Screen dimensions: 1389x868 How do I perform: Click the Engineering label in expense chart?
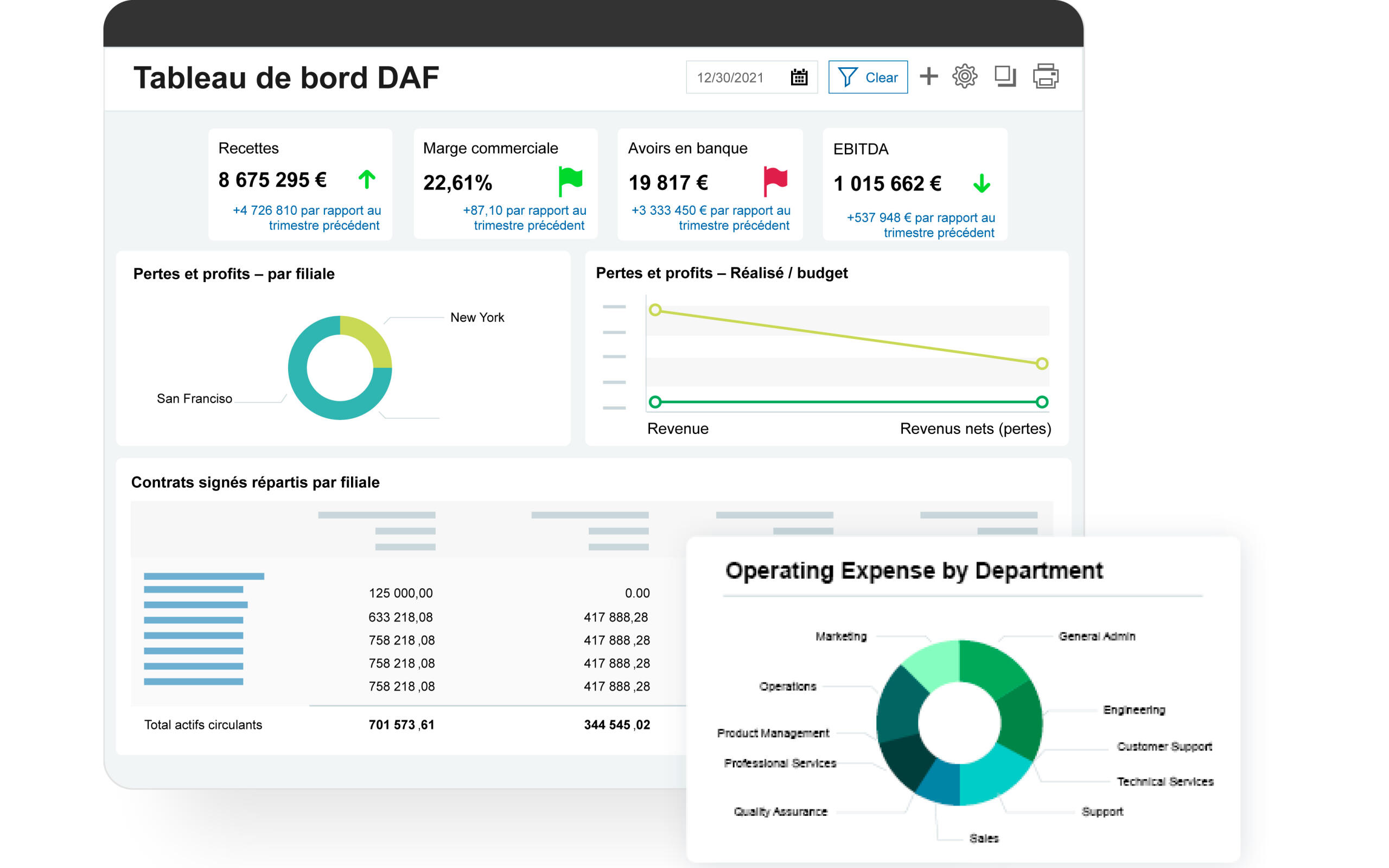1134,710
